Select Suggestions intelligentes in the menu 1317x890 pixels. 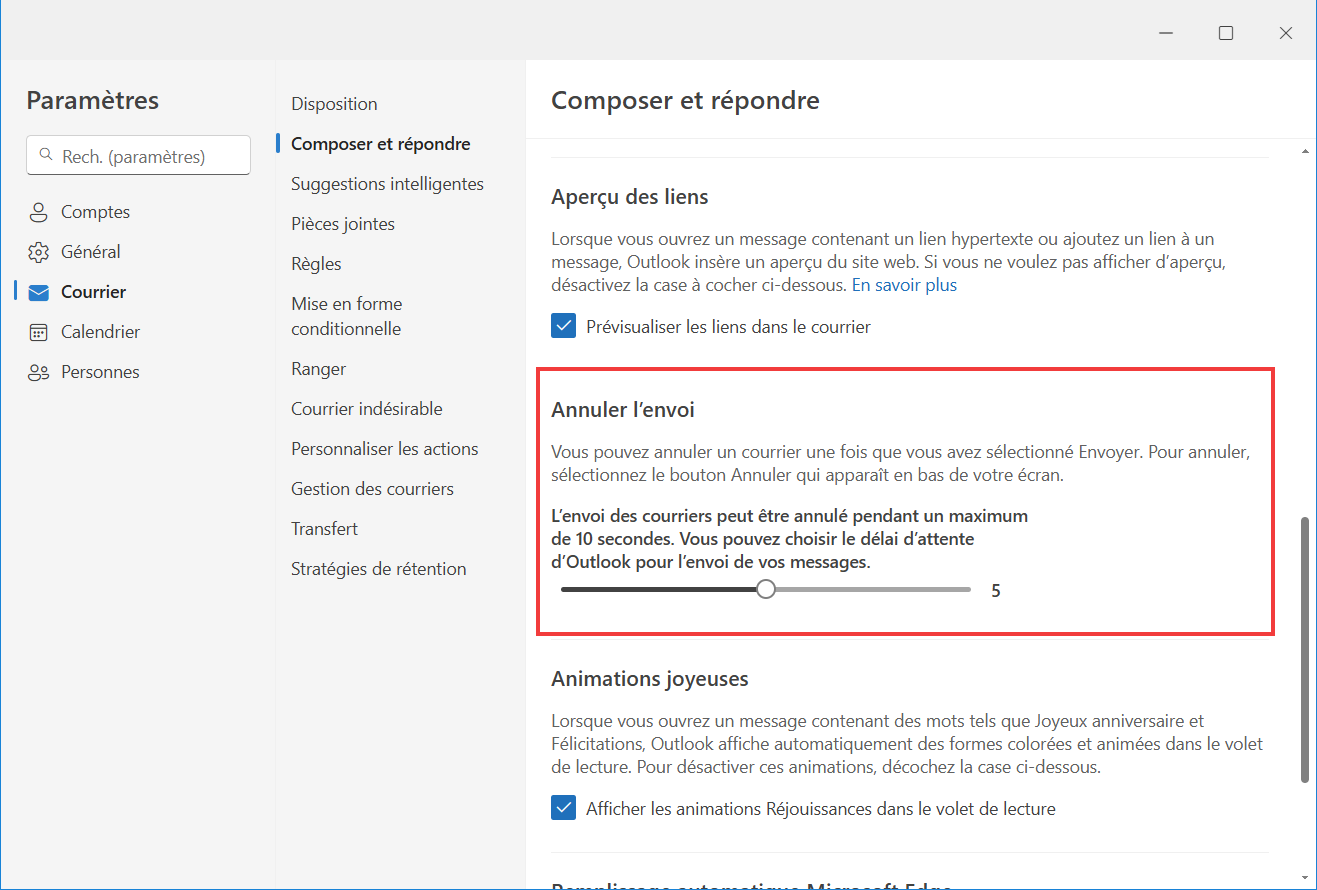[x=387, y=184]
